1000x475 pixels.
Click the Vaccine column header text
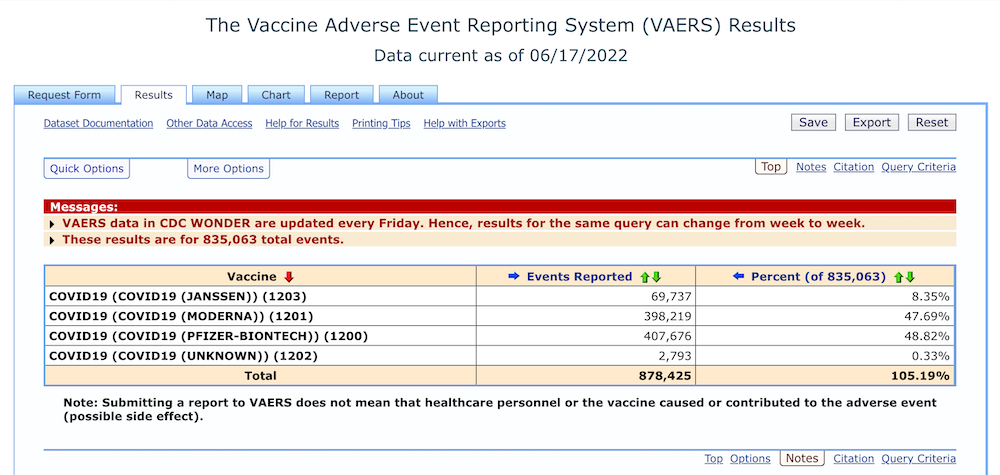[x=252, y=277]
